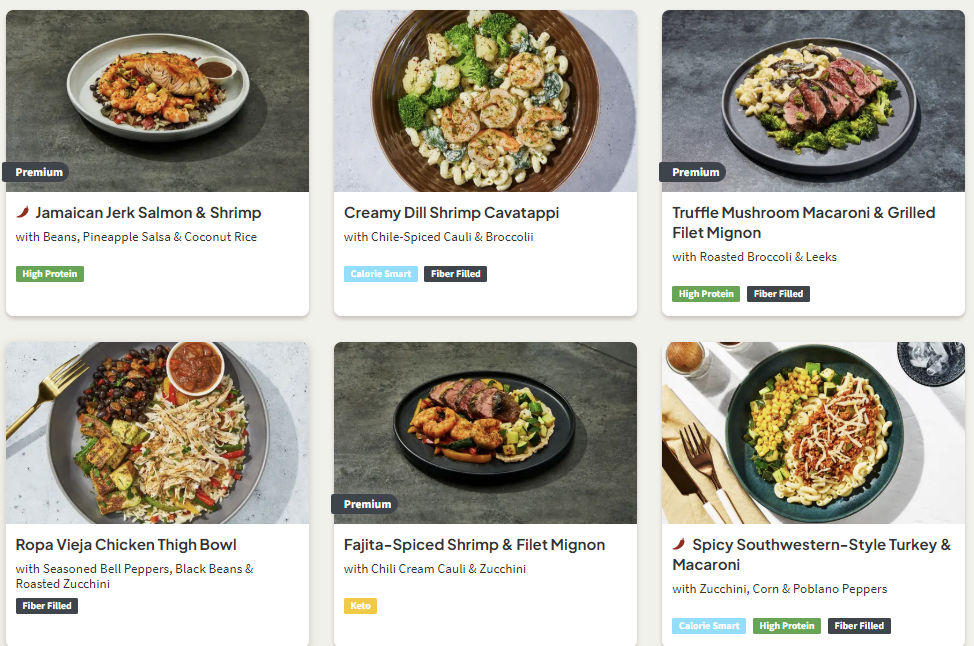Open the Spicy Southwestern-Style Turkey meal image
Image resolution: width=974 pixels, height=646 pixels.
click(x=813, y=432)
